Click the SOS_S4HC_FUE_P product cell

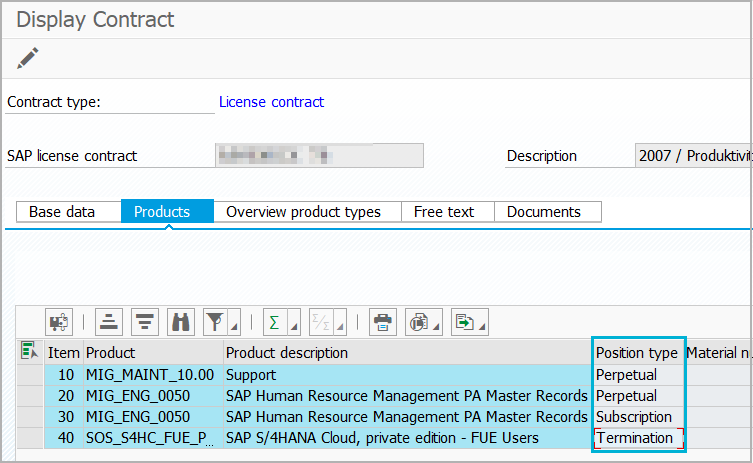pyautogui.click(x=153, y=438)
